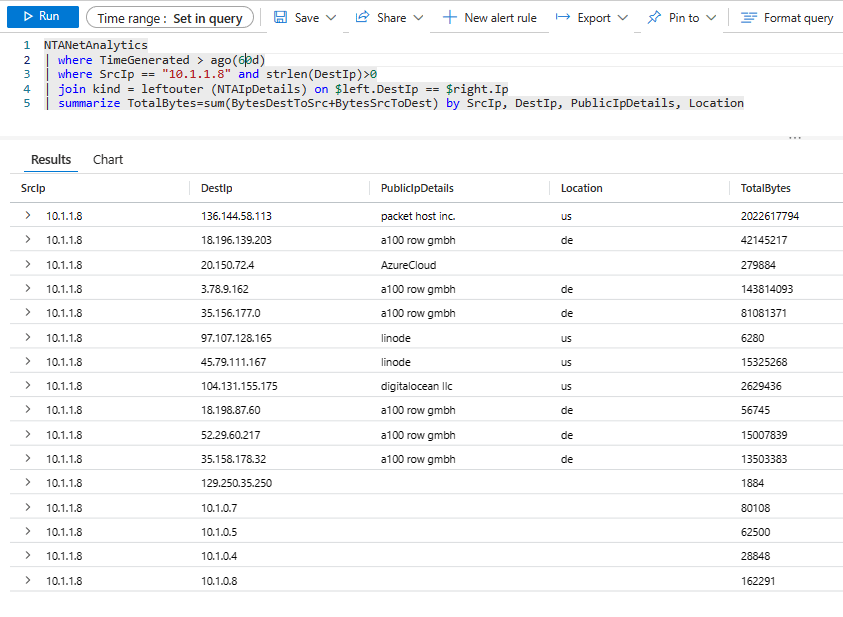Image resolution: width=843 pixels, height=617 pixels.
Task: Expand the digitalocean llc result row
Action: [x=27, y=385]
